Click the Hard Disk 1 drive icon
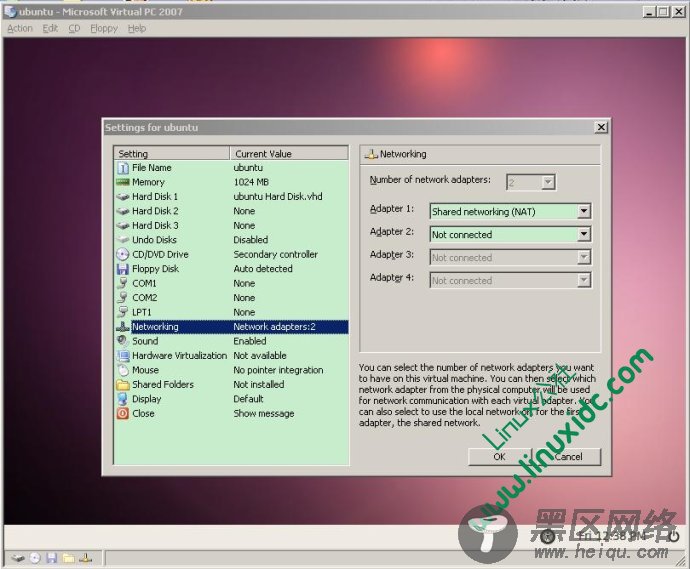 (x=123, y=197)
